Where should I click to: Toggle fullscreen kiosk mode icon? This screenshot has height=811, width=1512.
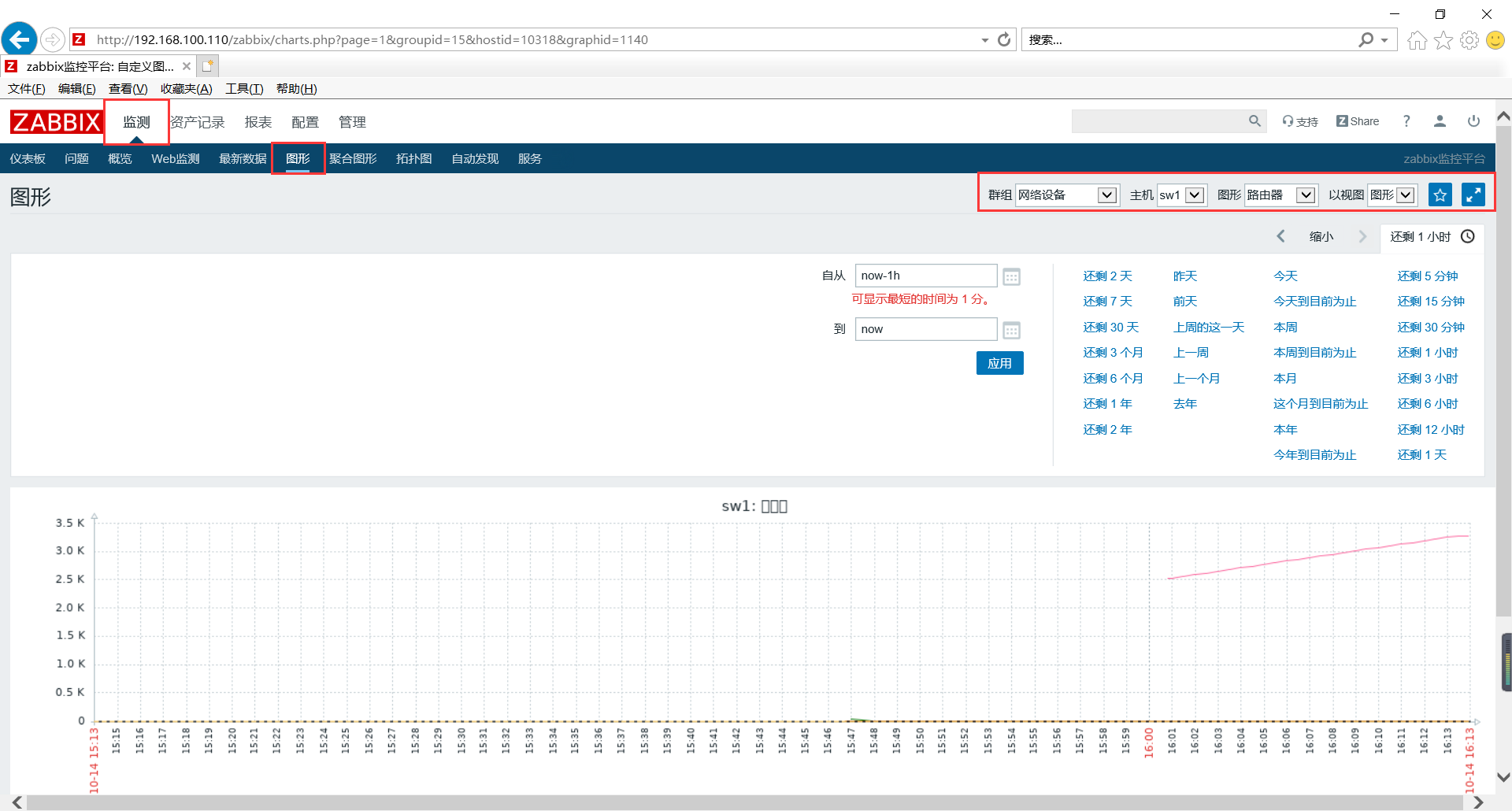pos(1473,194)
